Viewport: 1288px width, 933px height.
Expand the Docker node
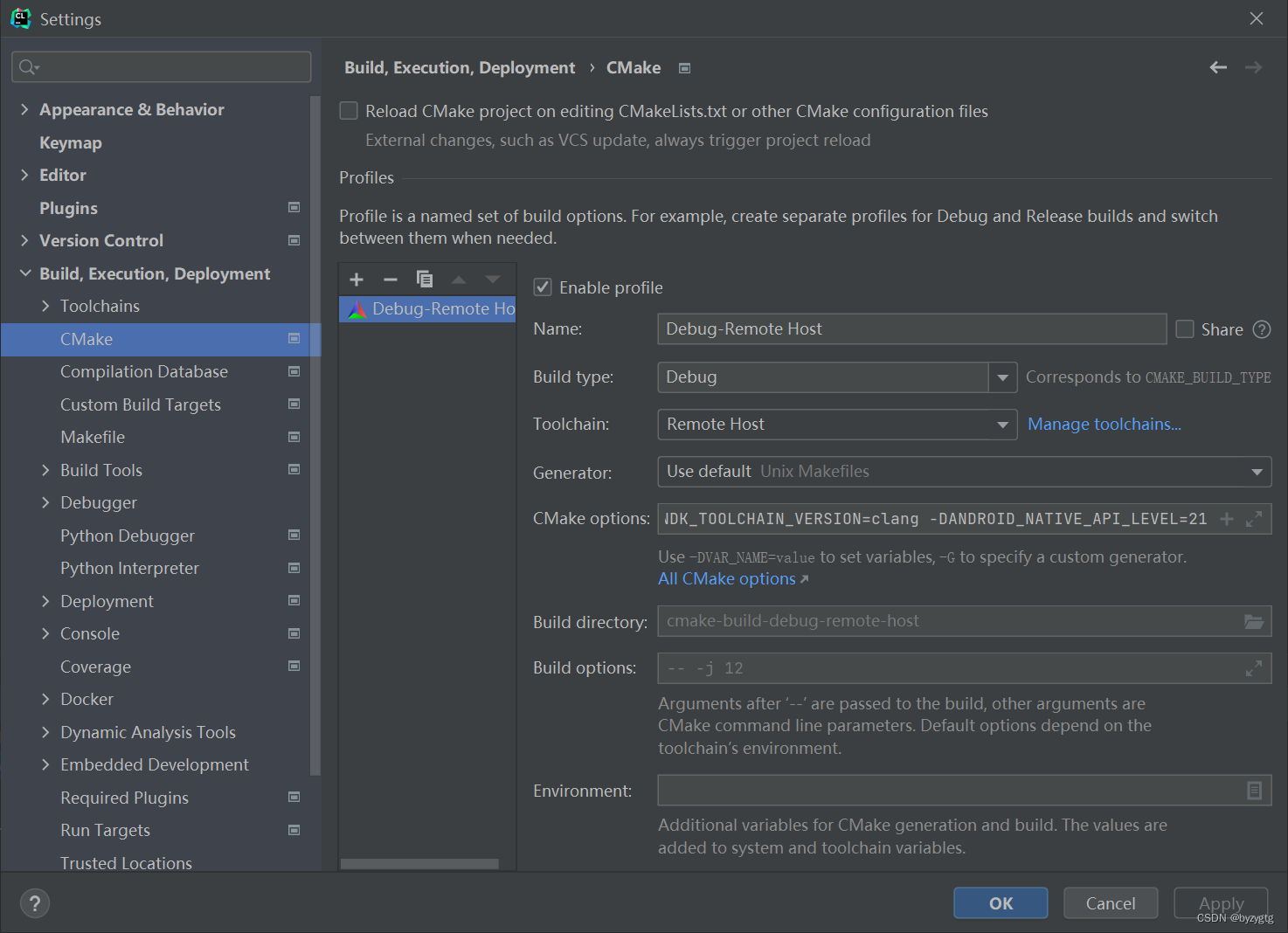click(45, 699)
